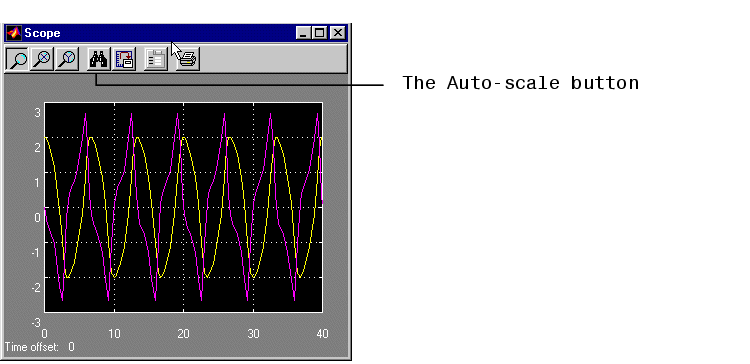Close the Scope window
Screen dimensions: 750x364
click(338, 33)
